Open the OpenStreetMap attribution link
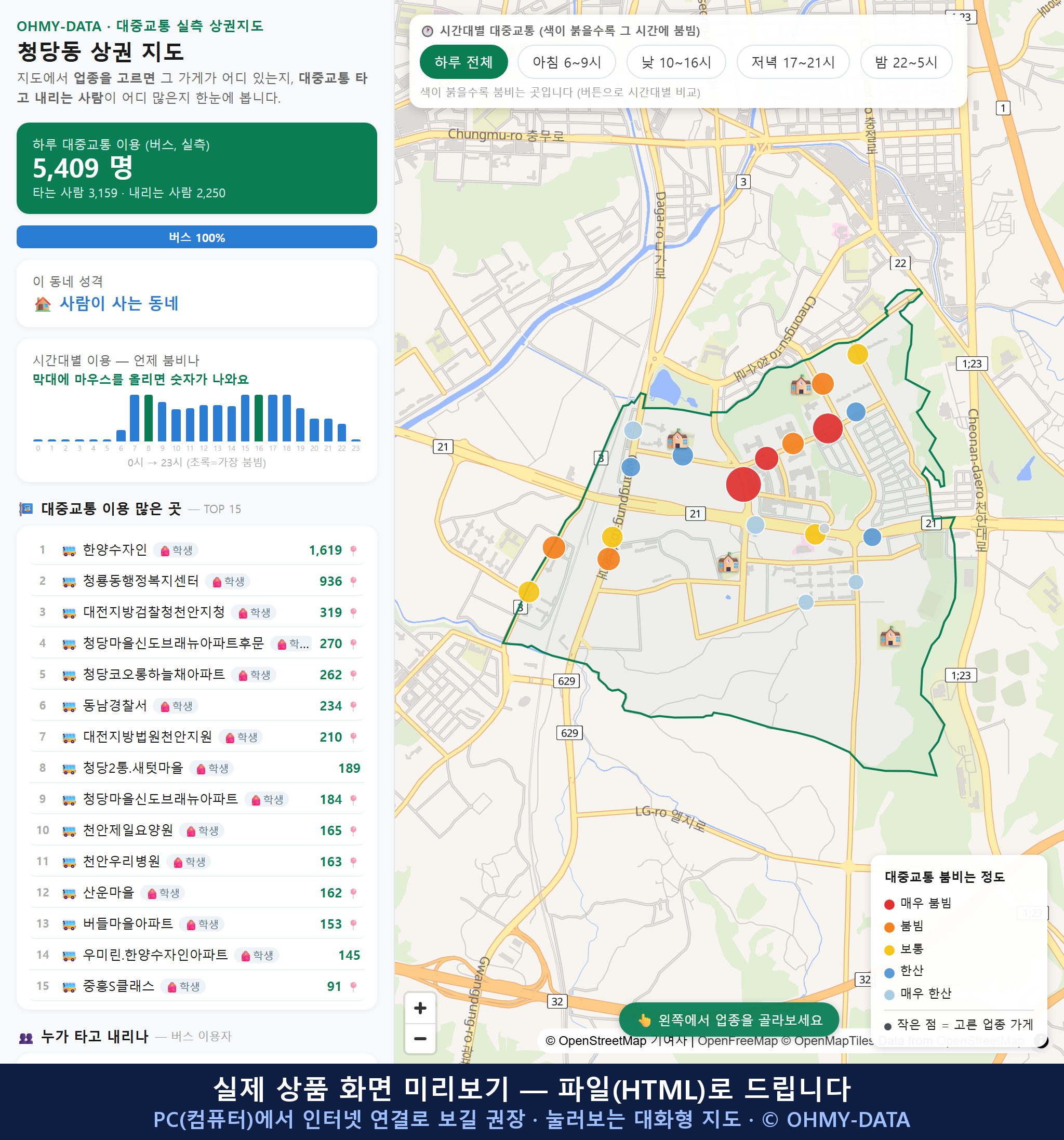Screen dimensions: 1064x1140 (x=596, y=1041)
